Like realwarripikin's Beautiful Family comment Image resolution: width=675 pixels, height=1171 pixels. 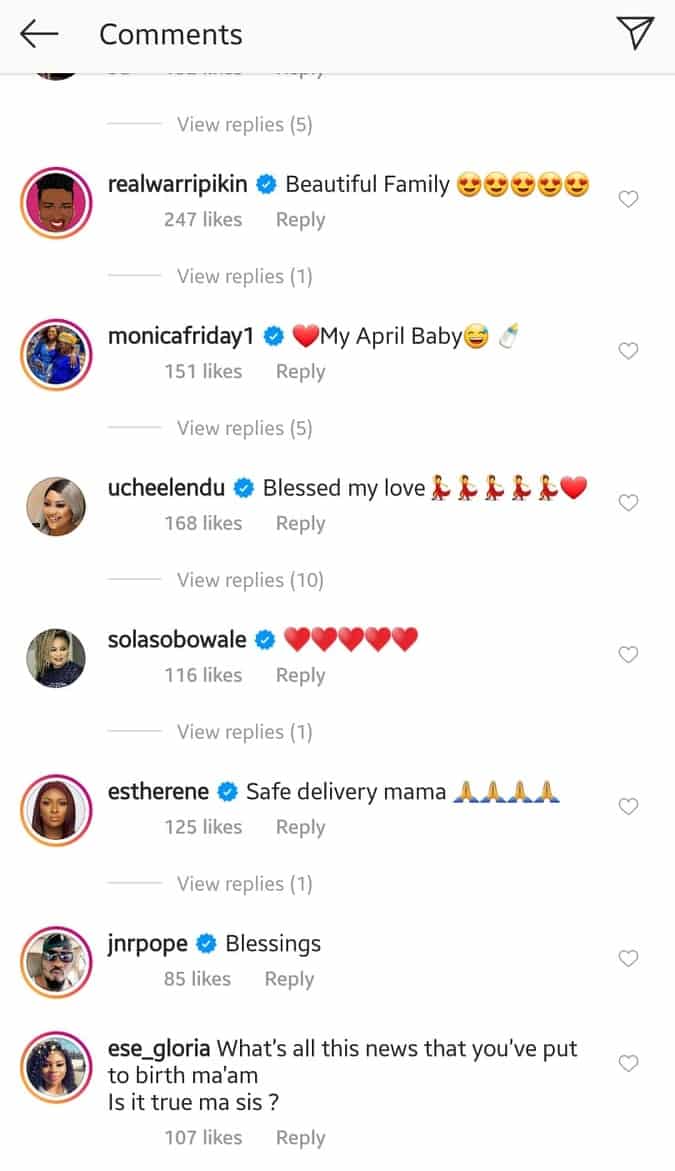click(x=628, y=199)
